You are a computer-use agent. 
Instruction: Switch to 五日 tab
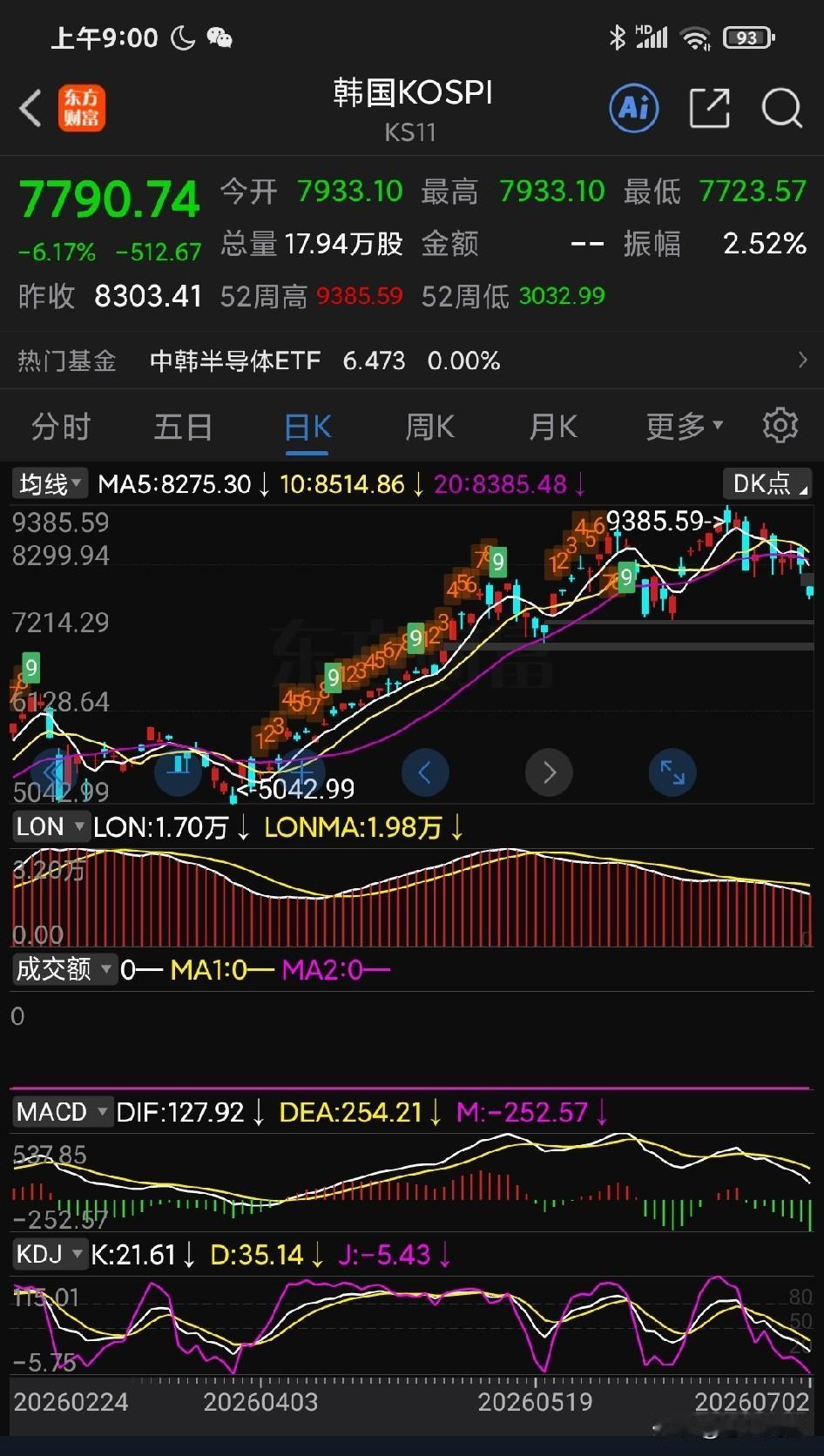tap(184, 427)
